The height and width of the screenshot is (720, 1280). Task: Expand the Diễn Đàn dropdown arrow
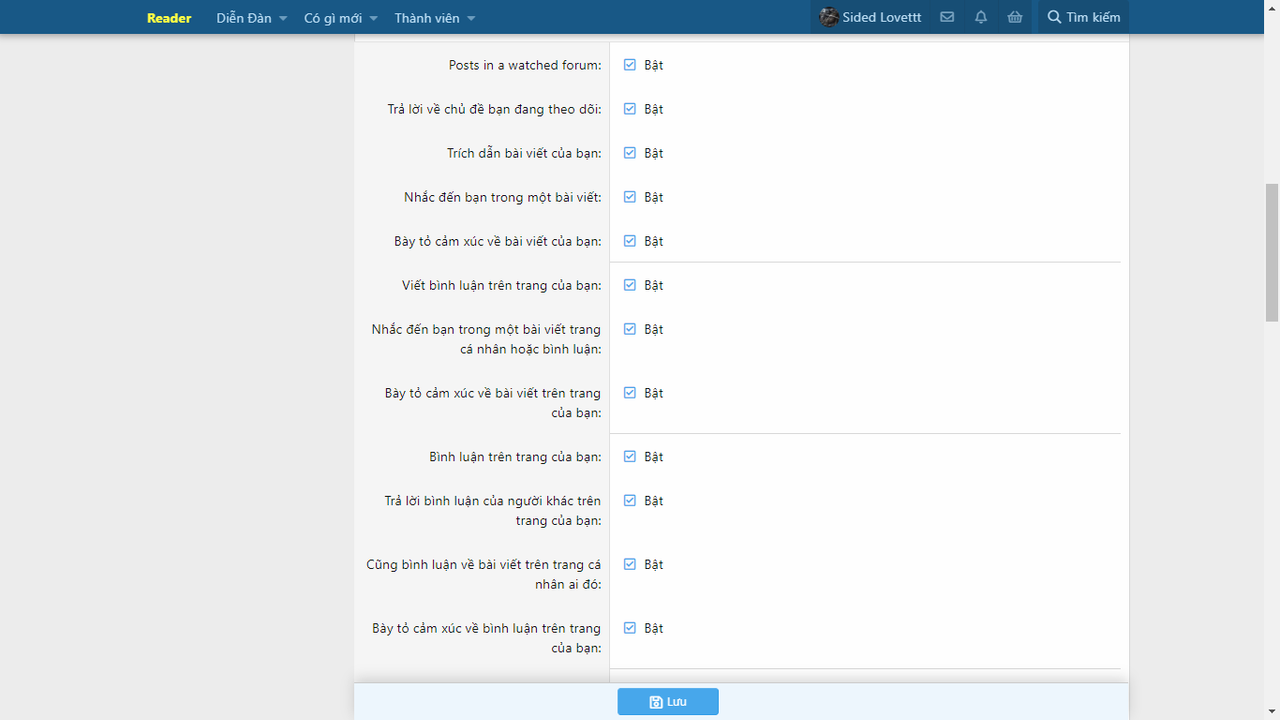click(283, 19)
